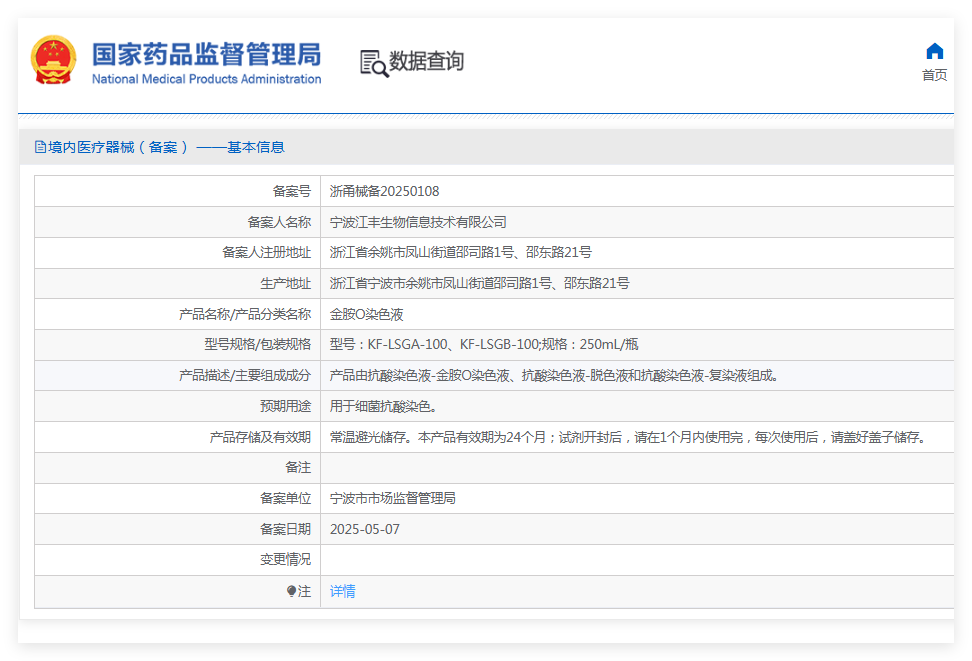Select the date 2025-05-07
Screen dimensions: 972x661
(364, 529)
